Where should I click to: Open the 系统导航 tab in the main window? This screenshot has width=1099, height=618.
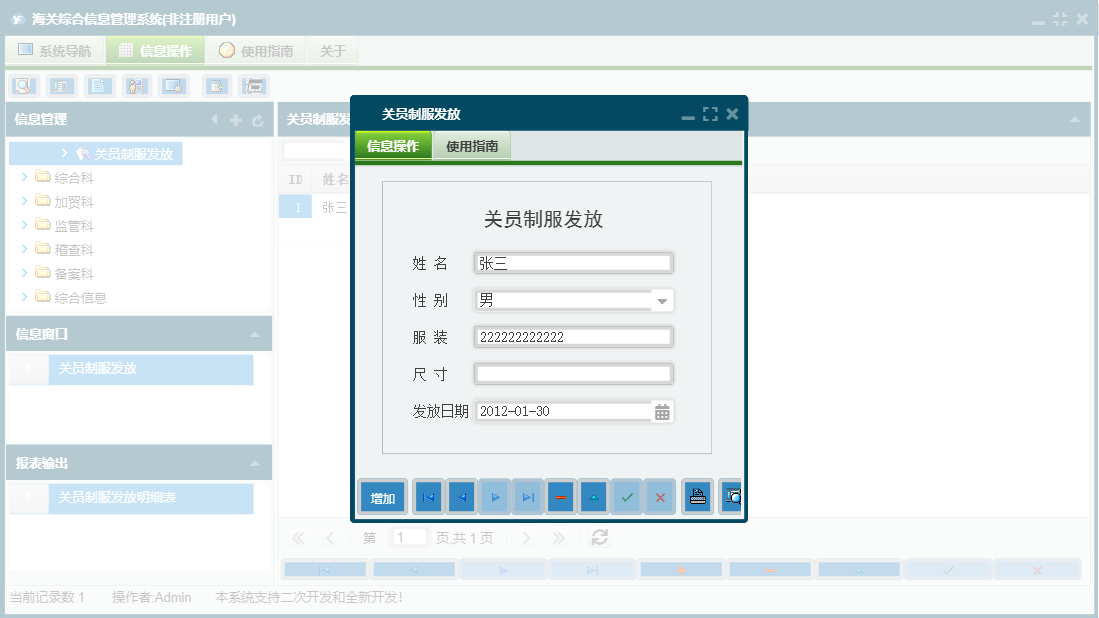[x=55, y=50]
